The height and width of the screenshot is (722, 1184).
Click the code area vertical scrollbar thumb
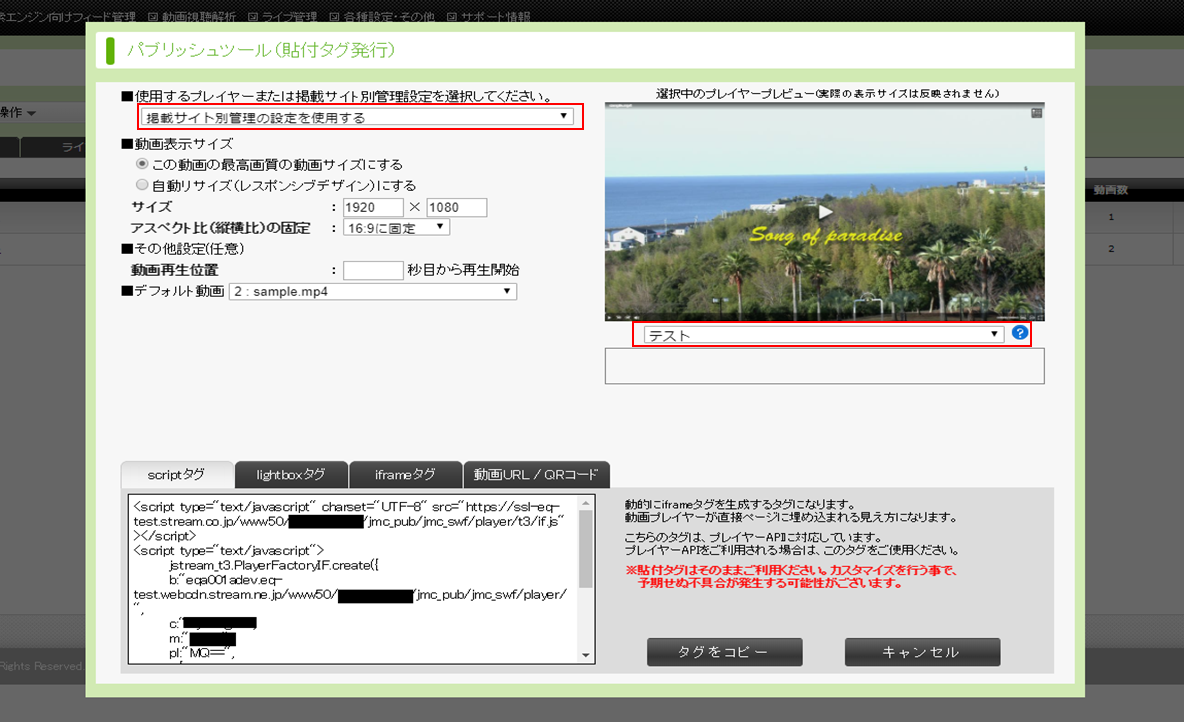point(586,548)
